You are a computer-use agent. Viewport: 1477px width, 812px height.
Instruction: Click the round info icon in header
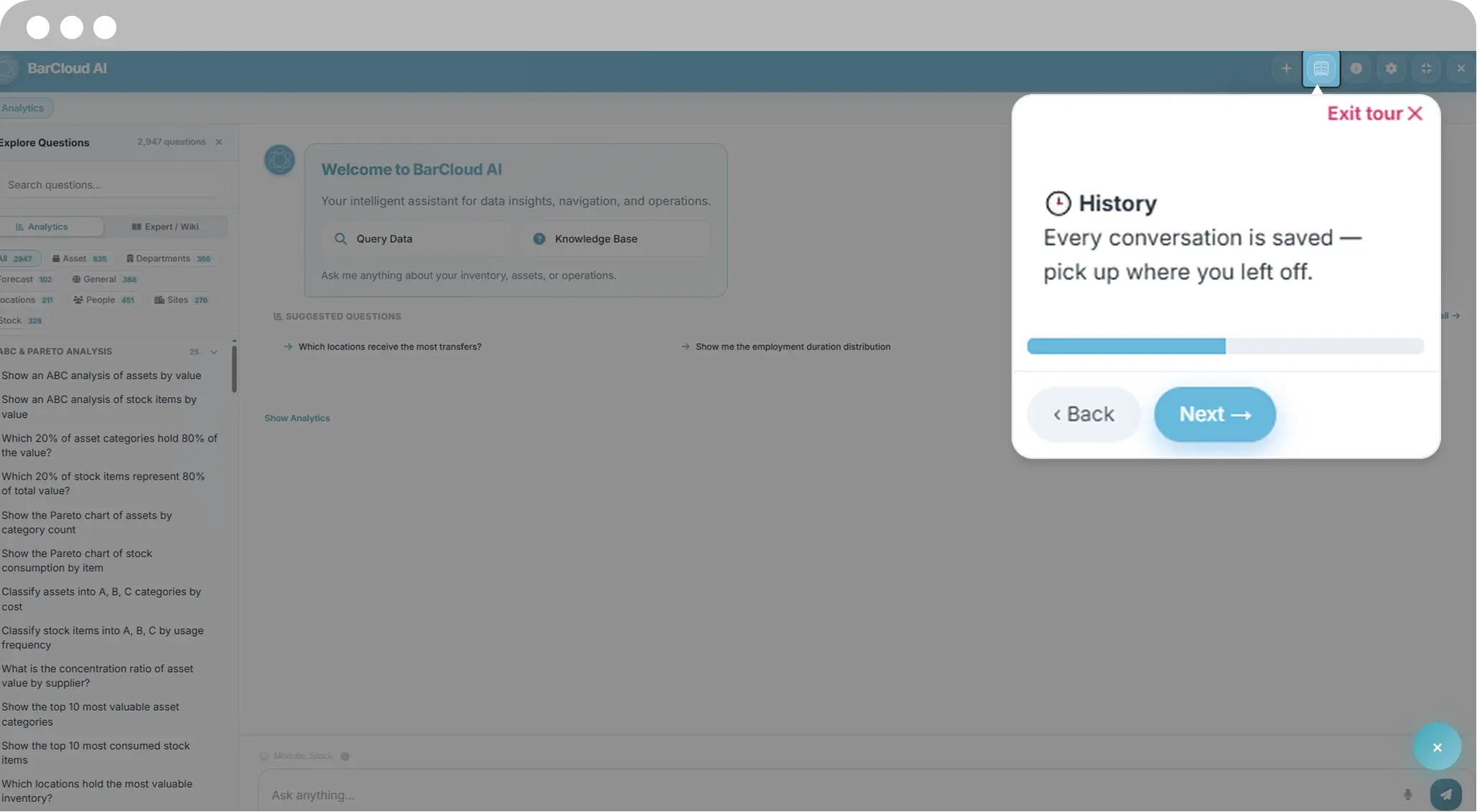[x=1356, y=69]
